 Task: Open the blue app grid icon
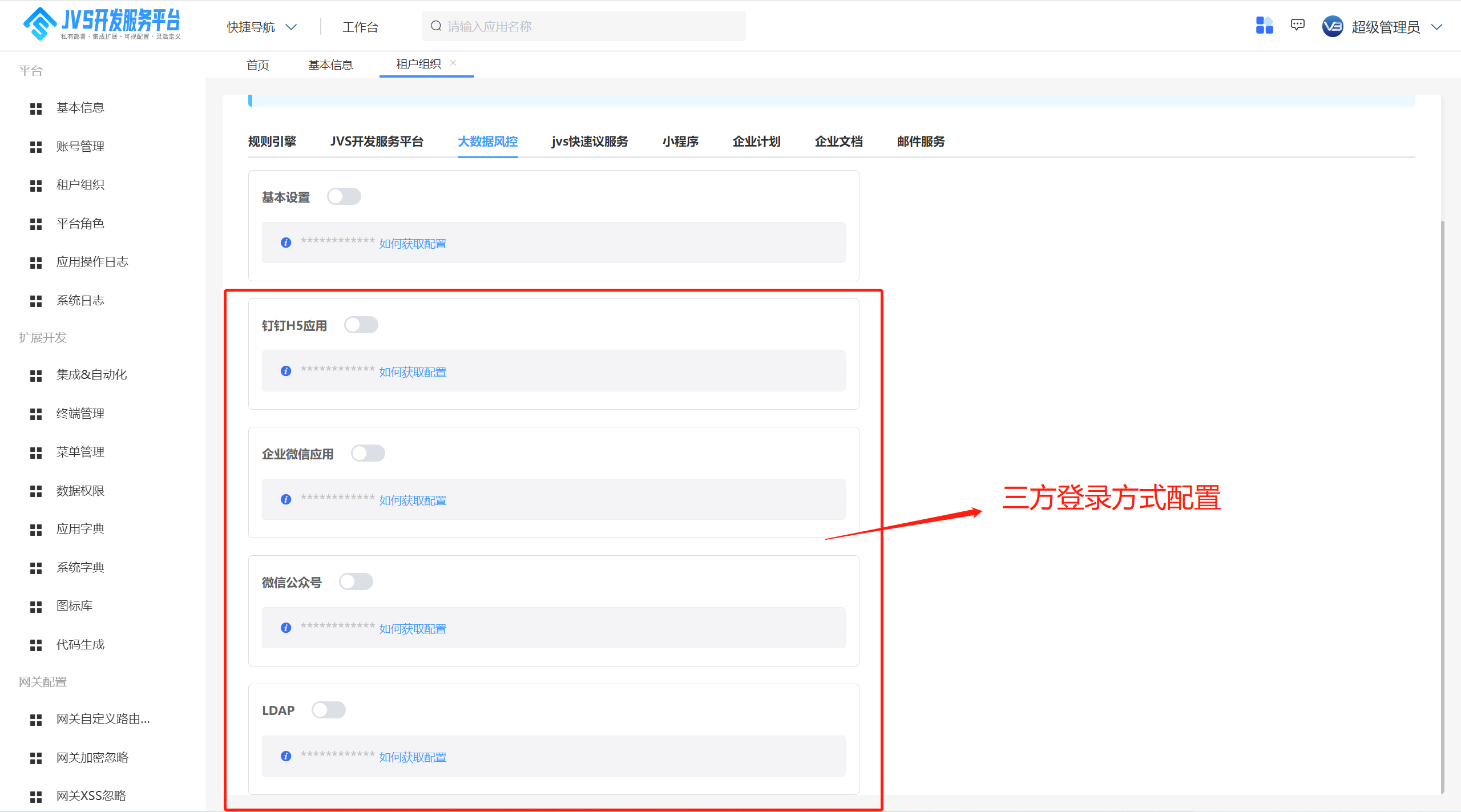(1264, 26)
